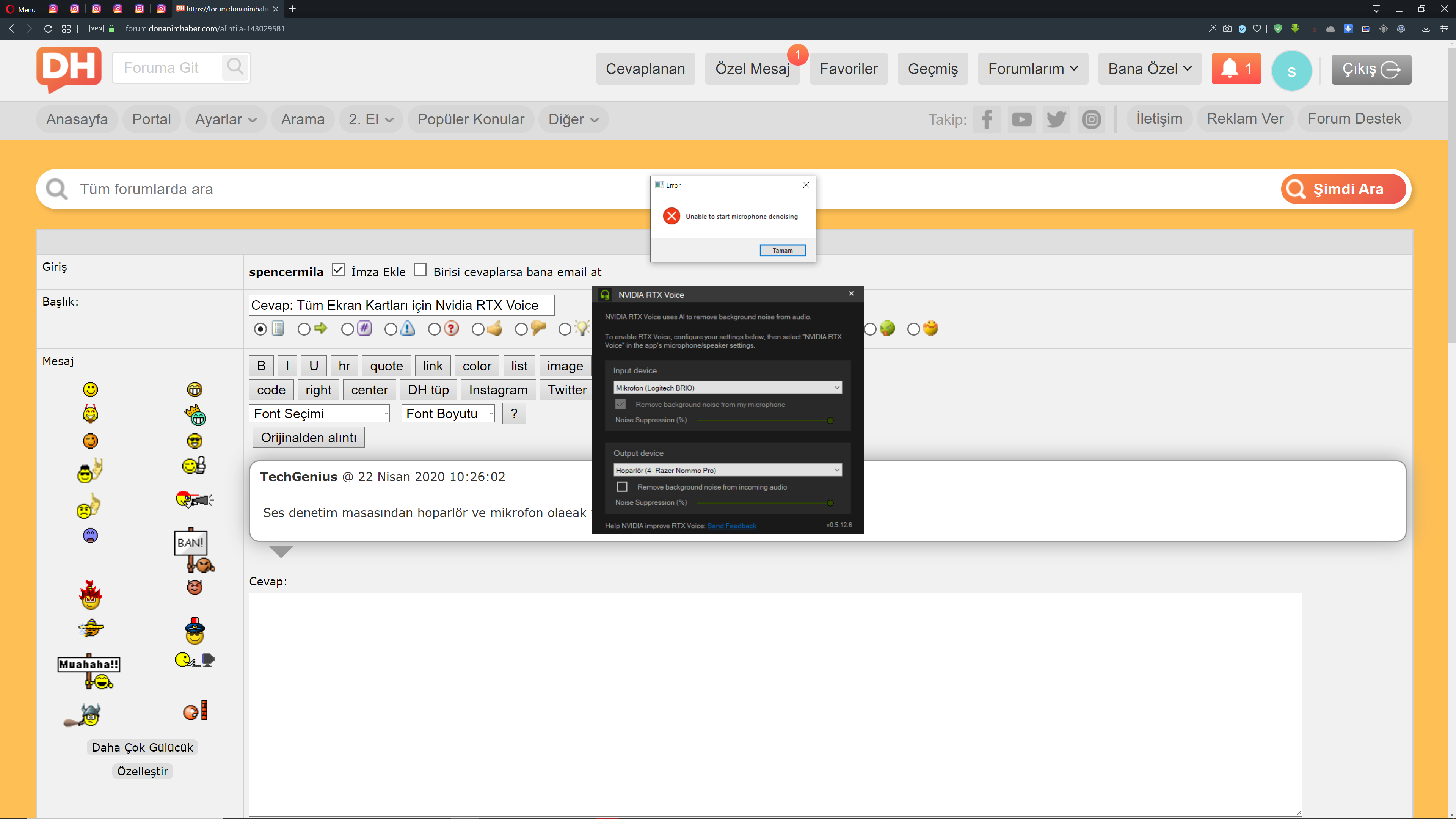Adjust microphone Noise Suppression slider handle

coord(830,420)
